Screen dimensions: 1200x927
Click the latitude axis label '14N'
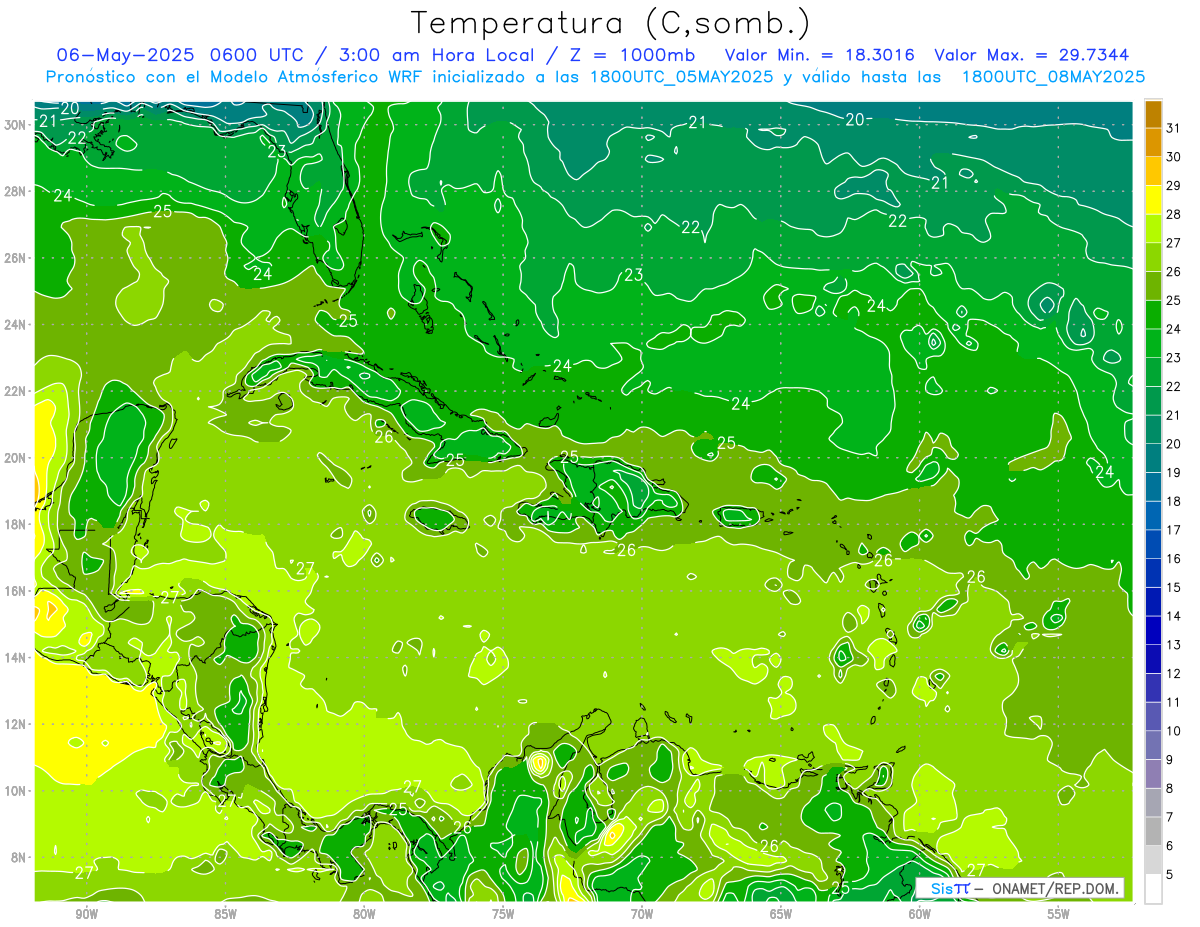(14, 657)
